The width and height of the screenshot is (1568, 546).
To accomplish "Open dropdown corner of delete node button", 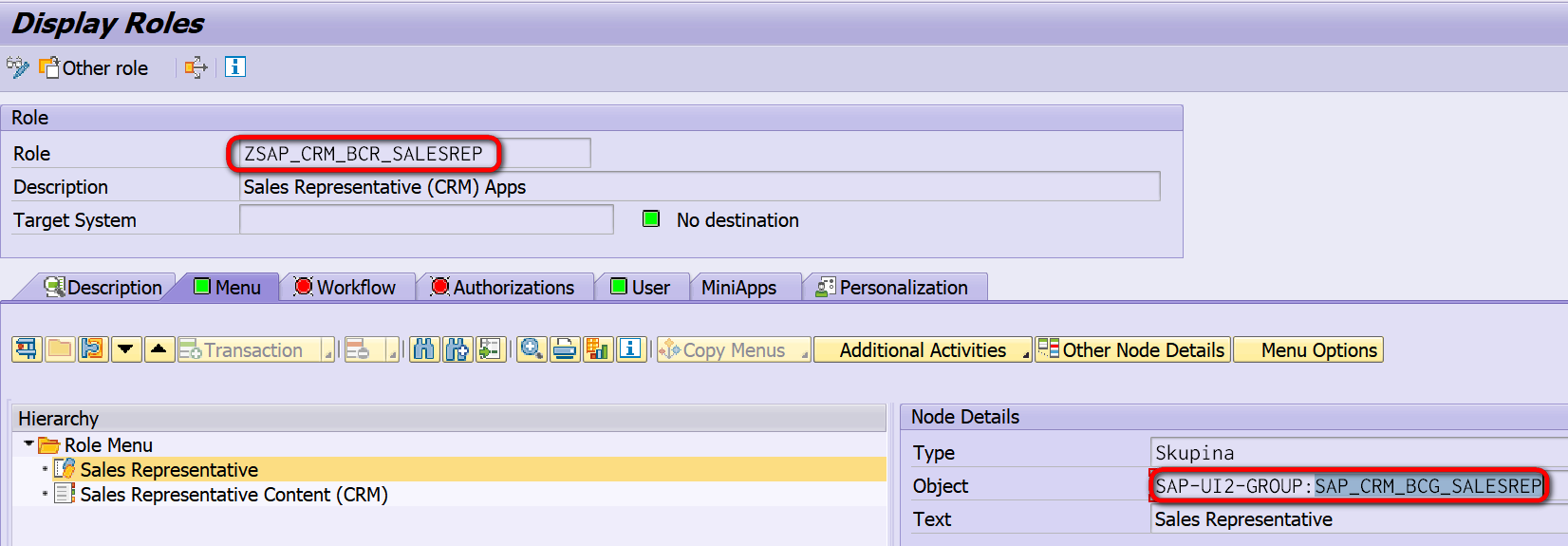I will point(393,353).
